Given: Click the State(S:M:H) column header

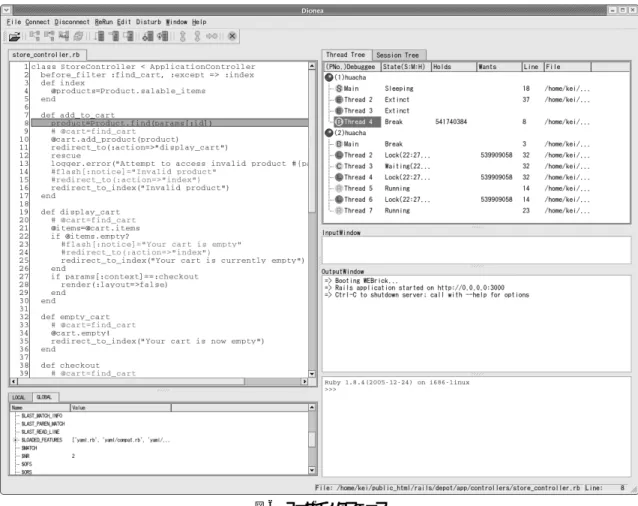Looking at the screenshot, I should tap(406, 67).
